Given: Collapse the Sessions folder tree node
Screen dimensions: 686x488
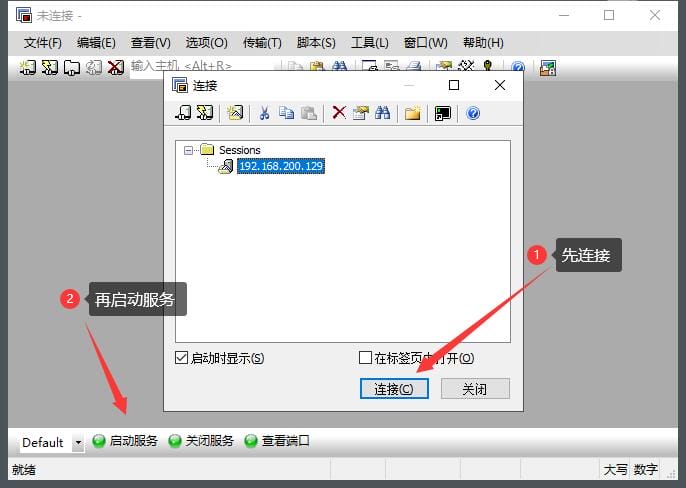Looking at the screenshot, I should 188,150.
